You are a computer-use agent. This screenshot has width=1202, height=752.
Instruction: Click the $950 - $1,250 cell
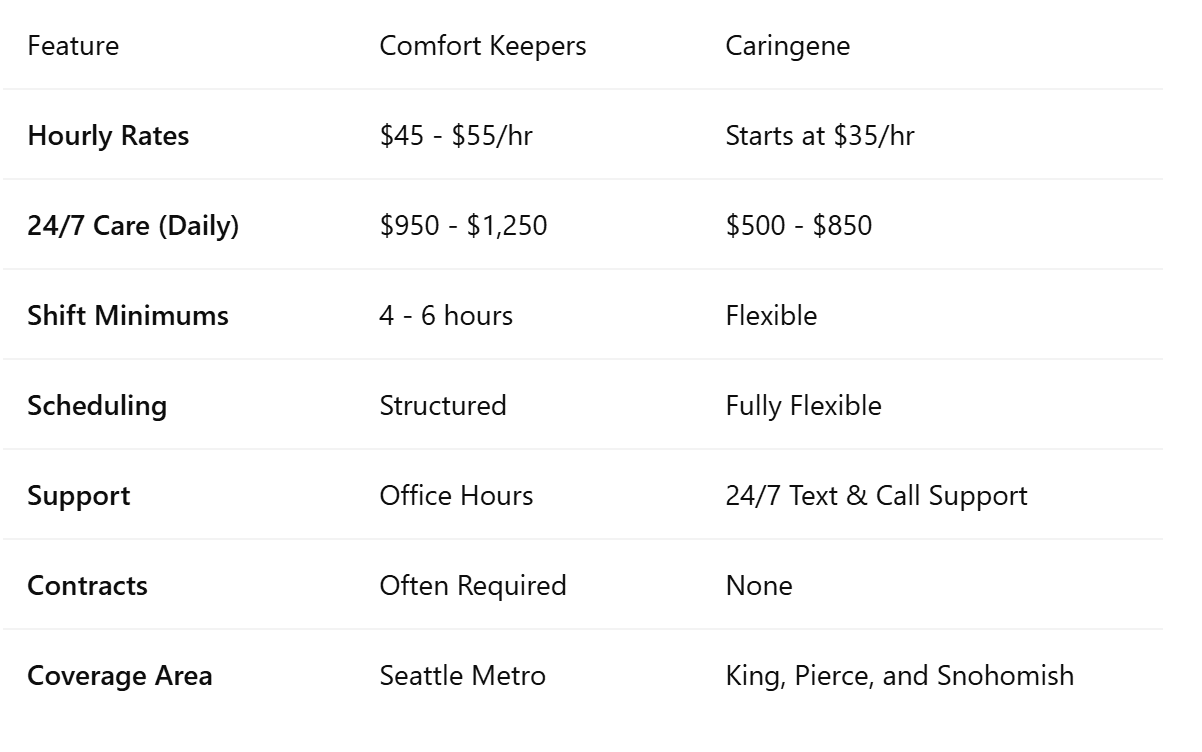tap(464, 226)
